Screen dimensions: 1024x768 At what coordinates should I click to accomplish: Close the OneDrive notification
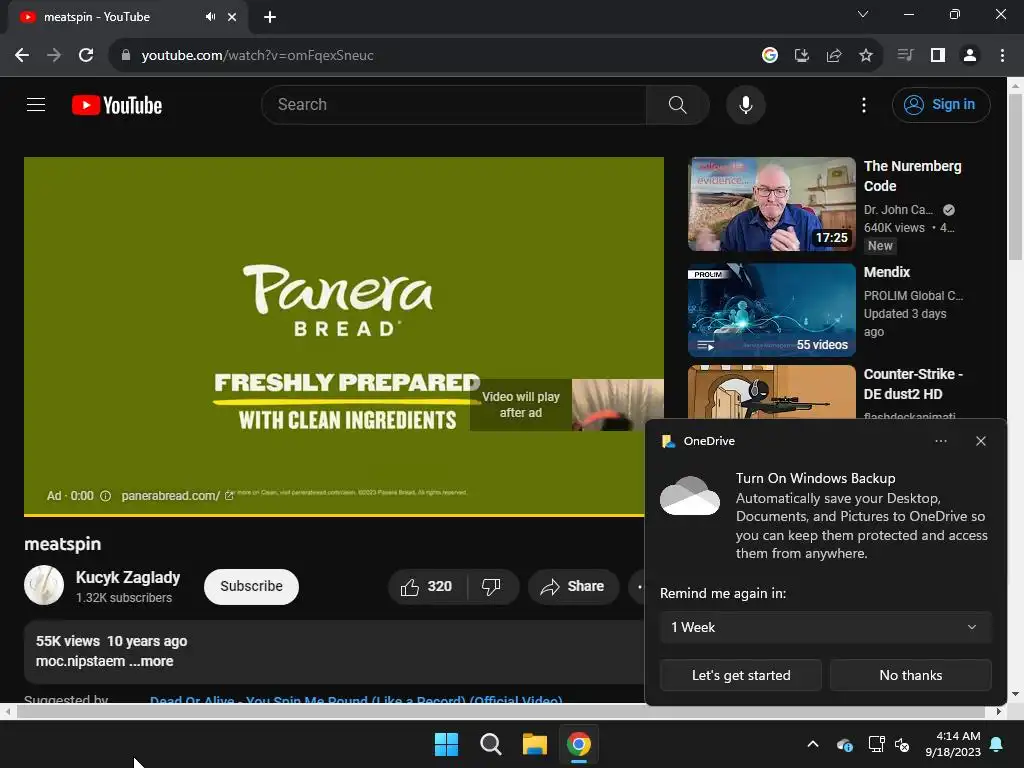point(980,441)
